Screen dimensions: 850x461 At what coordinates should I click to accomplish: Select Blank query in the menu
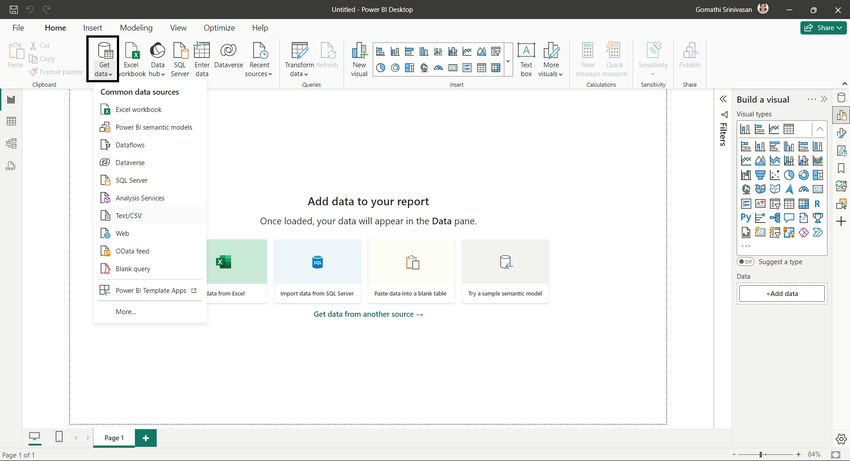click(150, 268)
